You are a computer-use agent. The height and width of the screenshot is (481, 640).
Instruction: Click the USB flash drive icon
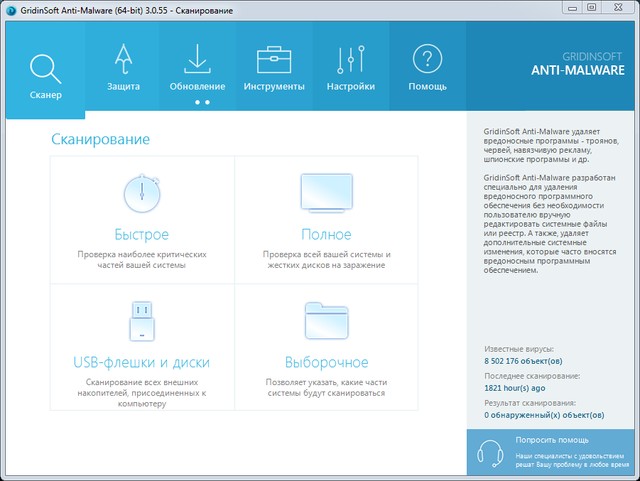141,318
